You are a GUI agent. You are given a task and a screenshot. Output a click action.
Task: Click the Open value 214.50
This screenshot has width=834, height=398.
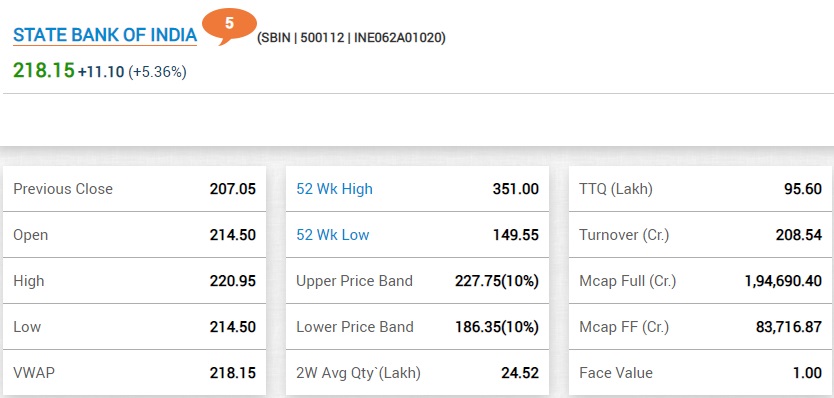[x=232, y=235]
